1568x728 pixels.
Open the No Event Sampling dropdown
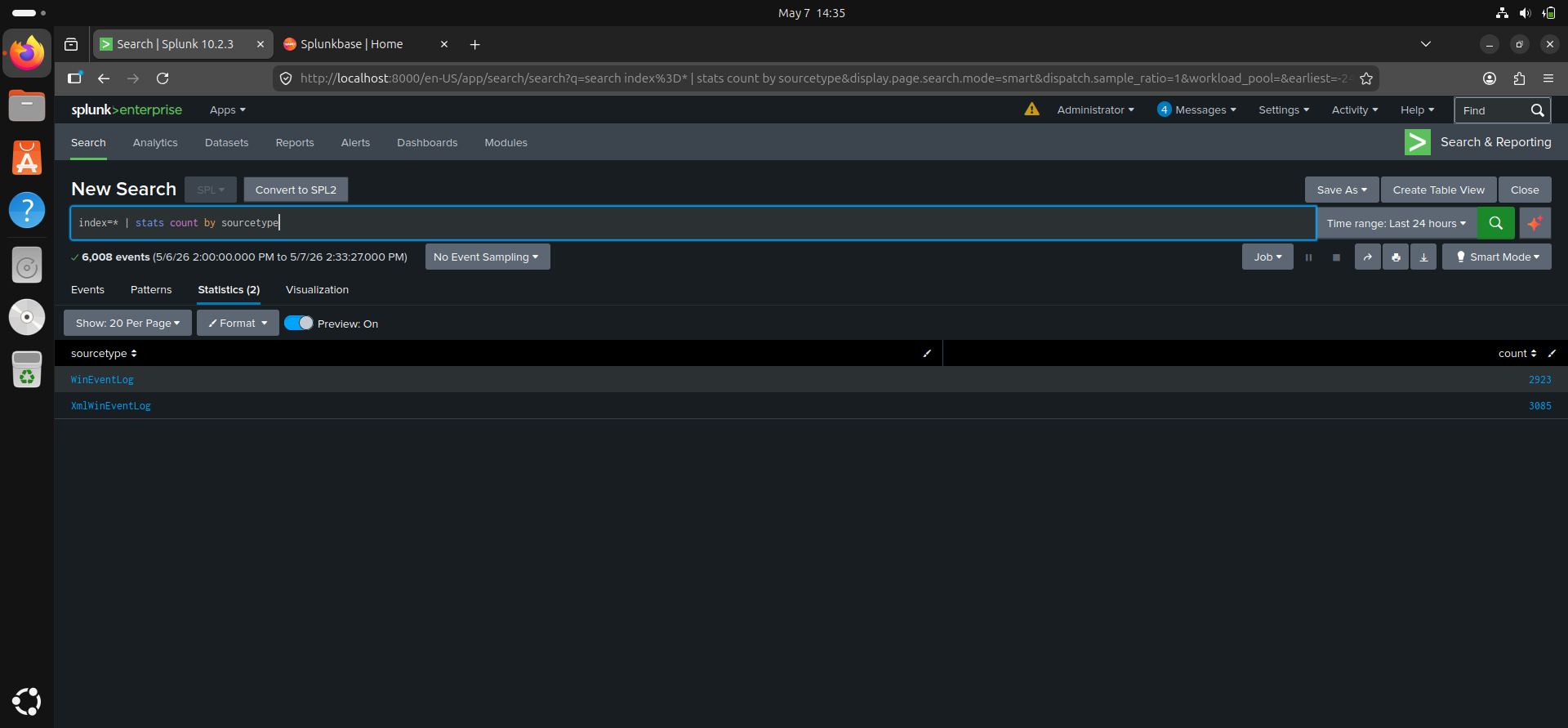pyautogui.click(x=487, y=257)
